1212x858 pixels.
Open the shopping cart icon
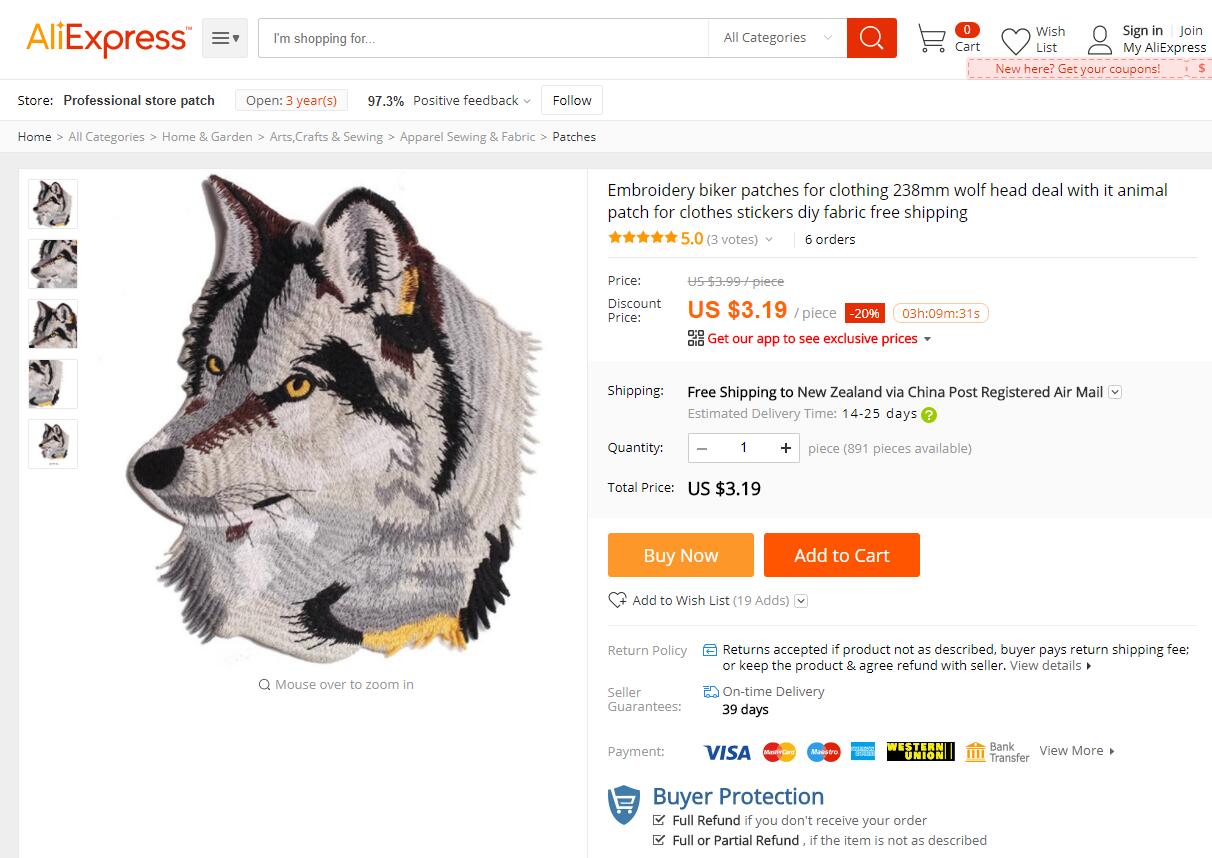(931, 39)
